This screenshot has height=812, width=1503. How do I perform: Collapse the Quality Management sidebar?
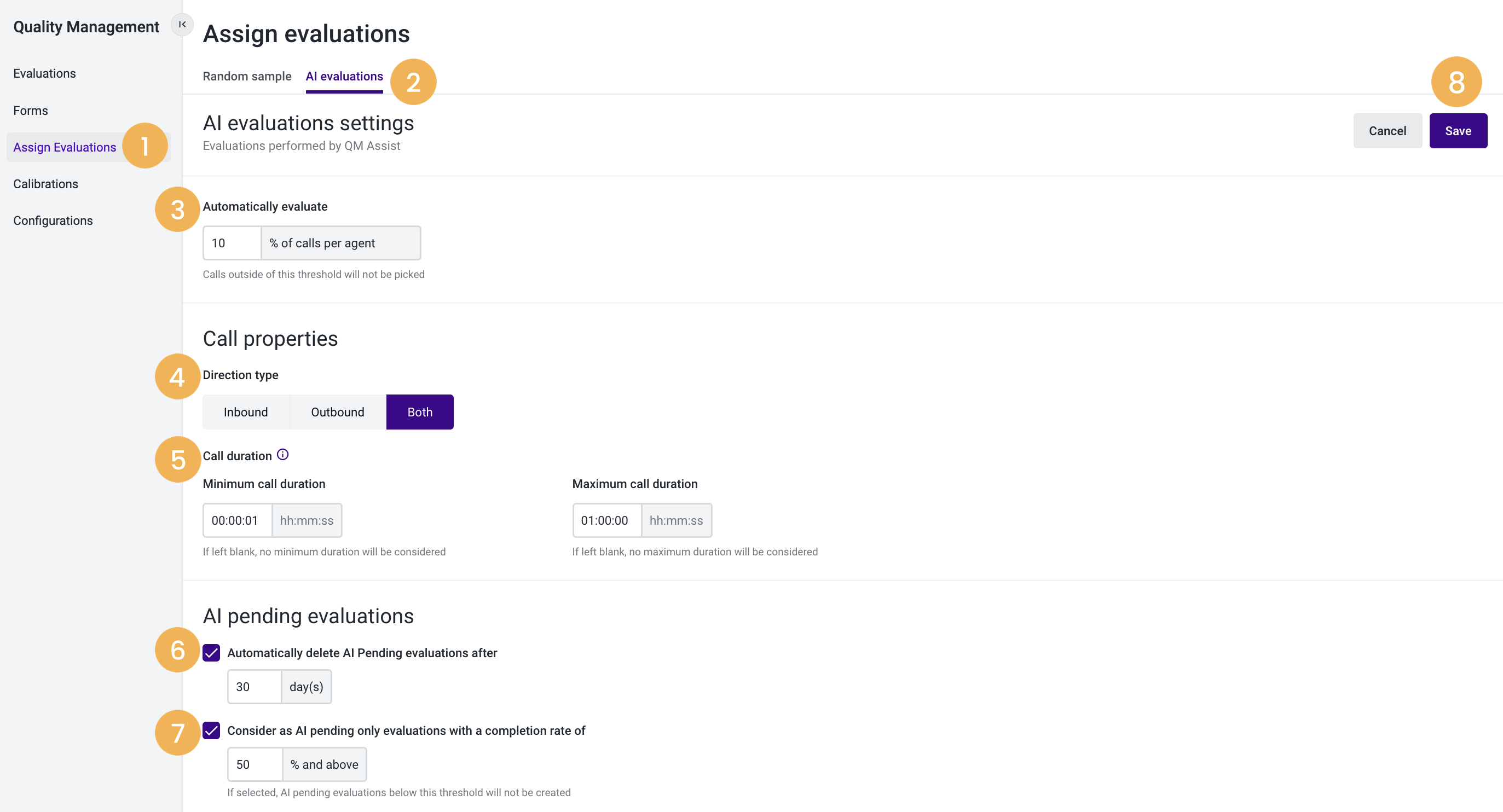coord(182,25)
